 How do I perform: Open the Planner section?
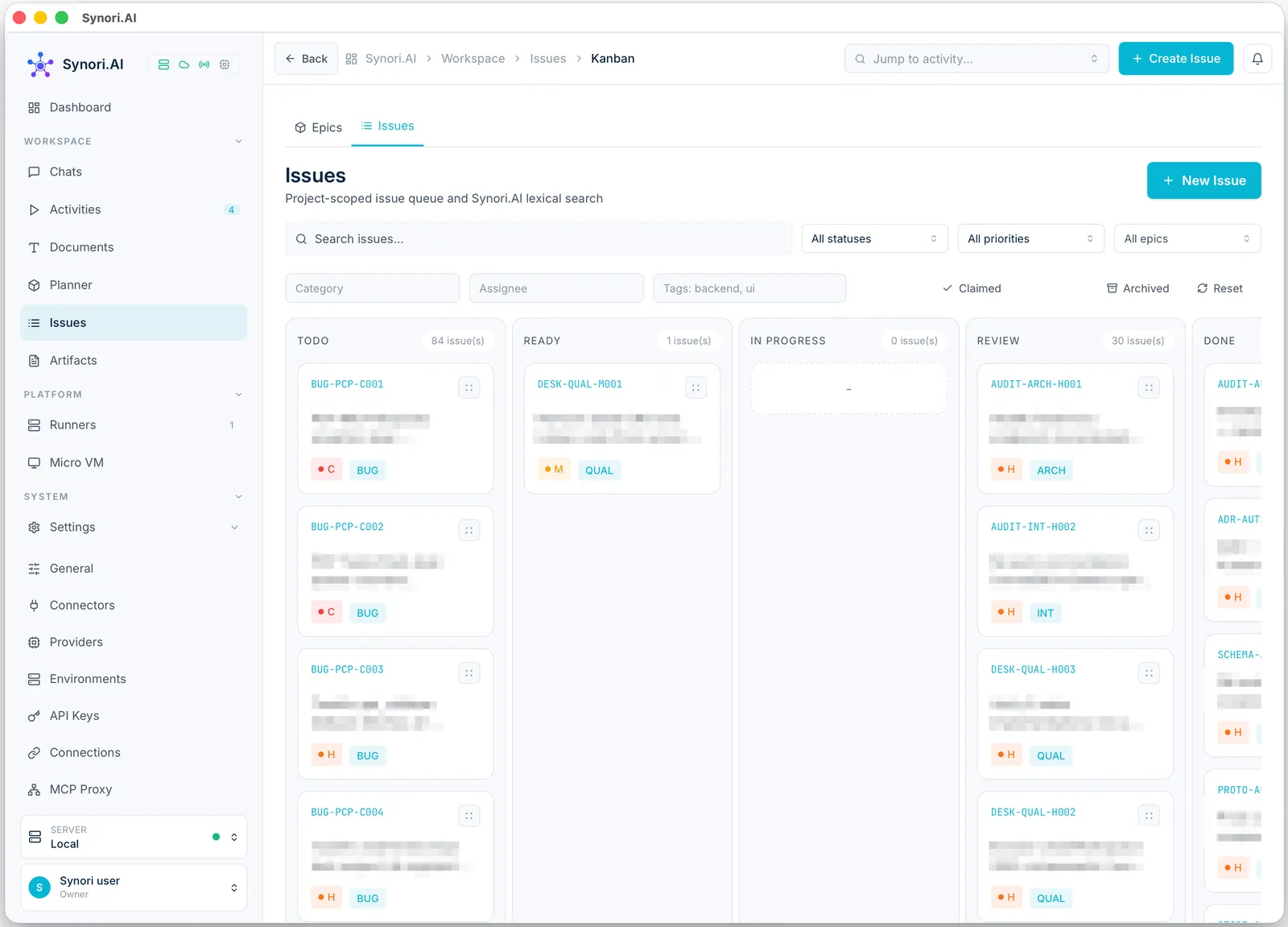pyautogui.click(x=134, y=285)
